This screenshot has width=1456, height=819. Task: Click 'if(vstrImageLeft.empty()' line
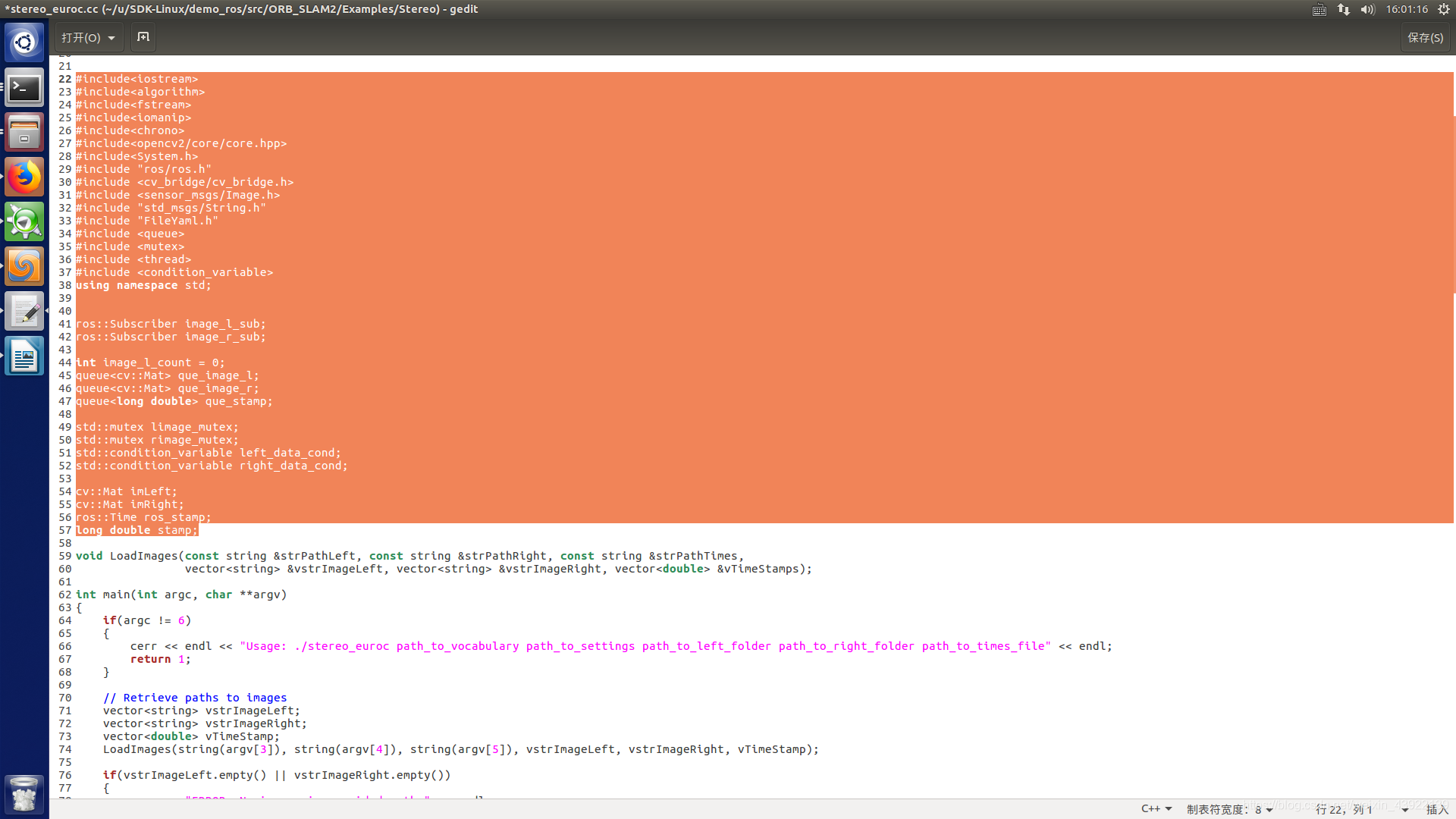tap(277, 775)
